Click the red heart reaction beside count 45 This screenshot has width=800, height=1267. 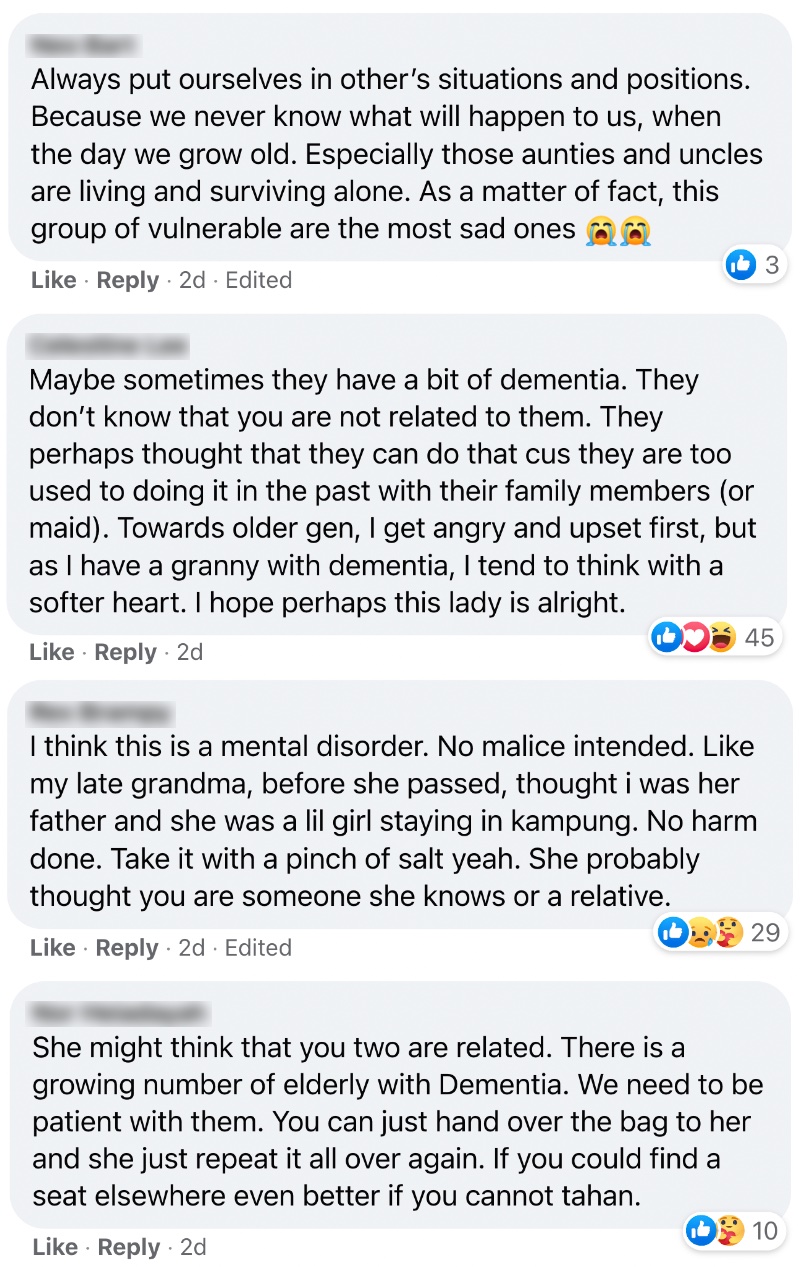[x=694, y=636]
